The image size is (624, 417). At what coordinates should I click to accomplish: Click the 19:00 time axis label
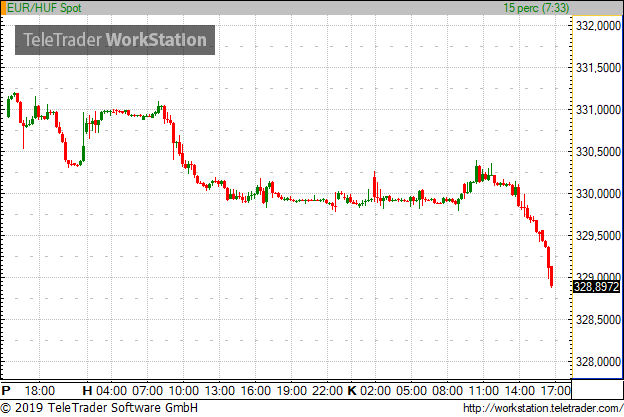tap(292, 391)
